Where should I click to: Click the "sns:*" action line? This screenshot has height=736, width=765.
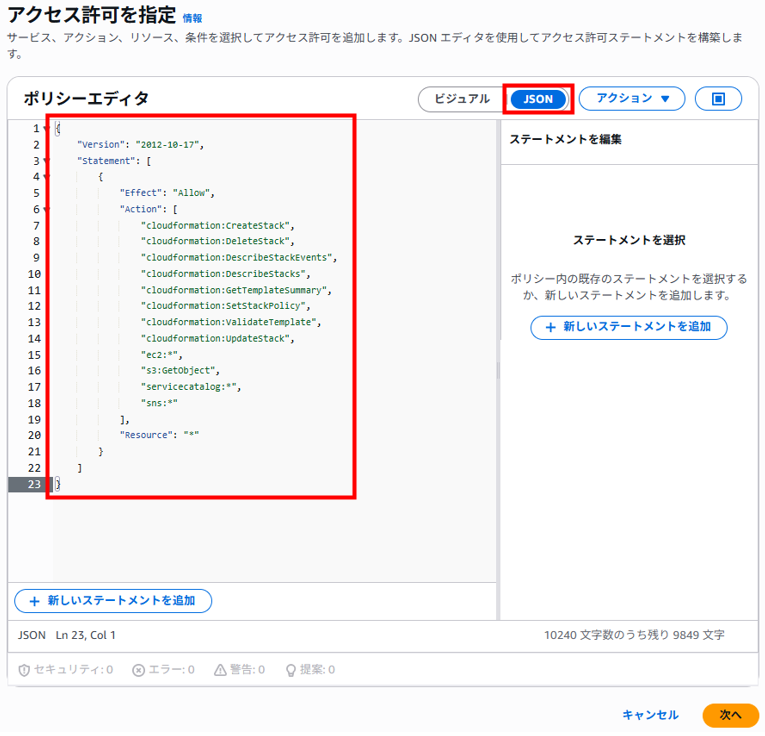(x=159, y=403)
